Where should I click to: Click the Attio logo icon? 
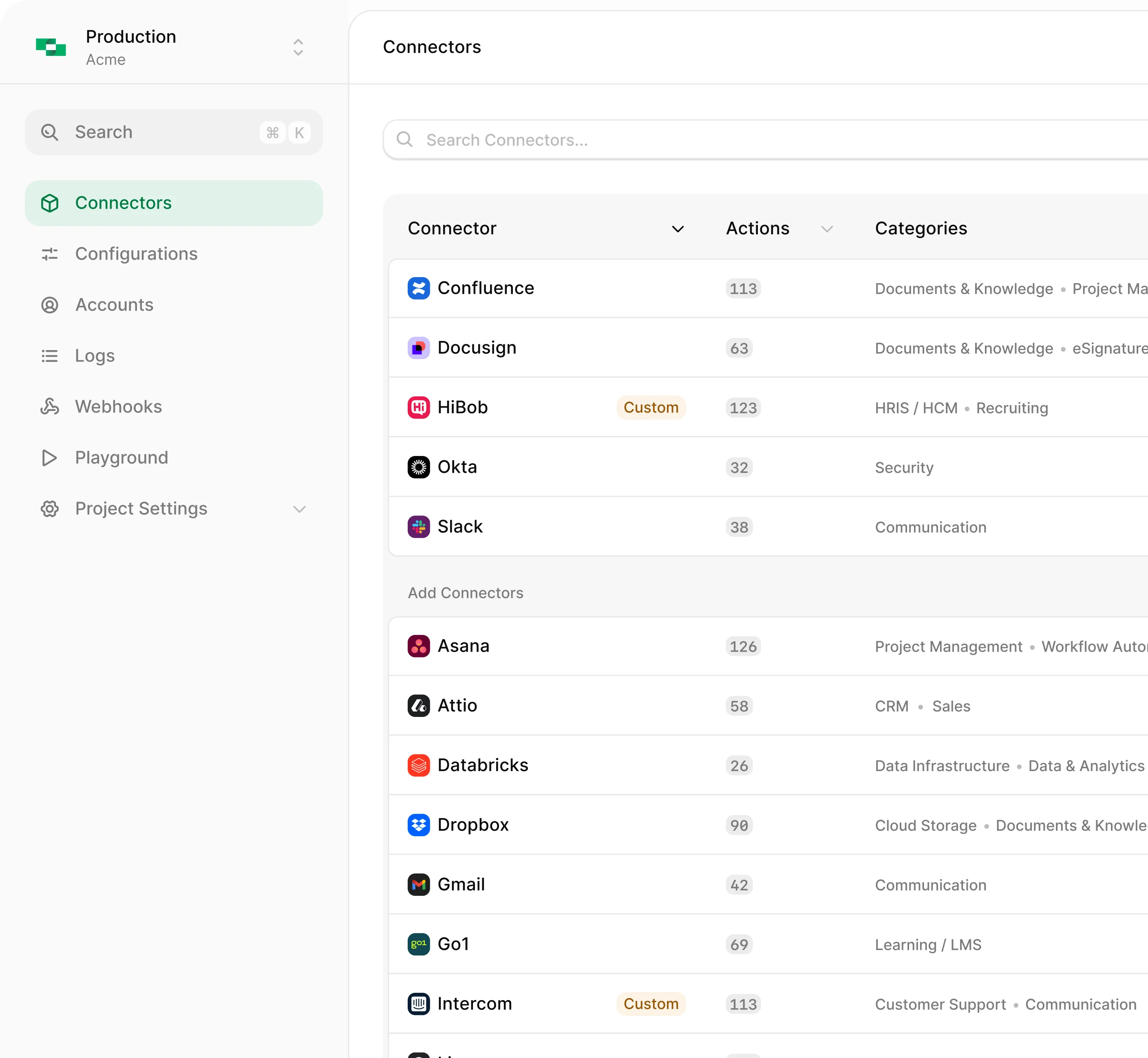point(419,705)
